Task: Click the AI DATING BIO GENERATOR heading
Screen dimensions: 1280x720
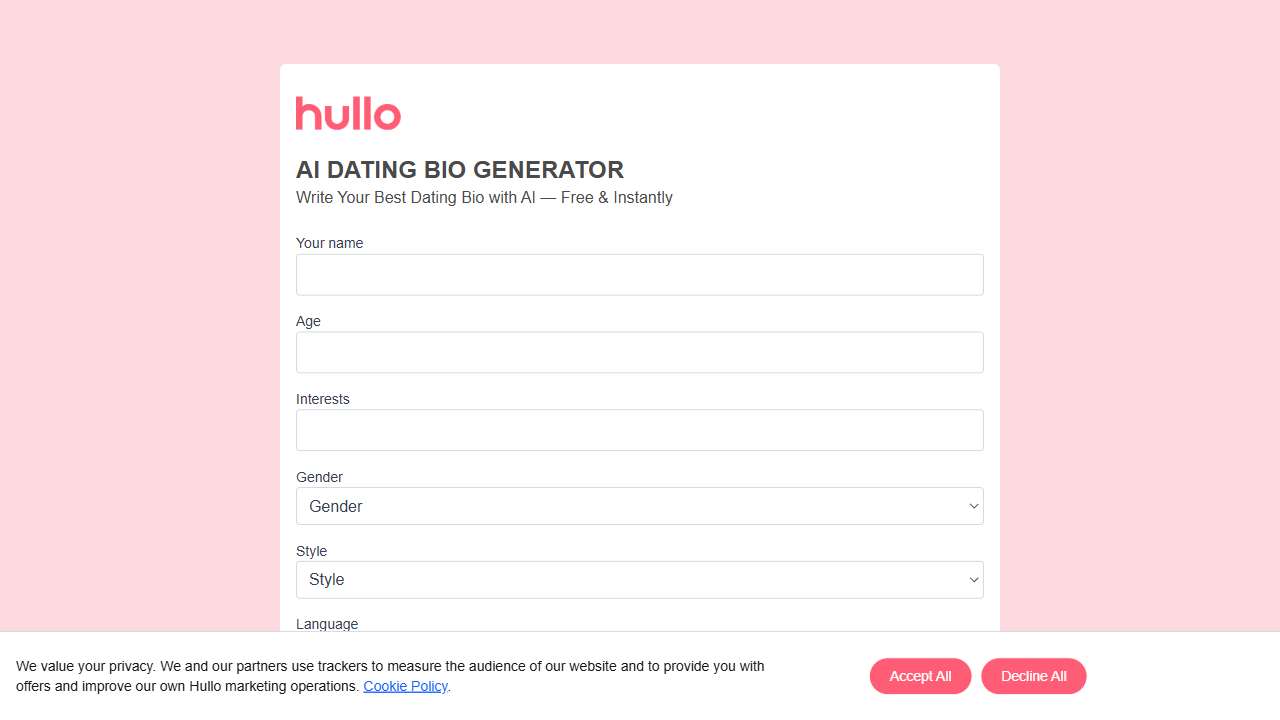Action: [x=460, y=170]
